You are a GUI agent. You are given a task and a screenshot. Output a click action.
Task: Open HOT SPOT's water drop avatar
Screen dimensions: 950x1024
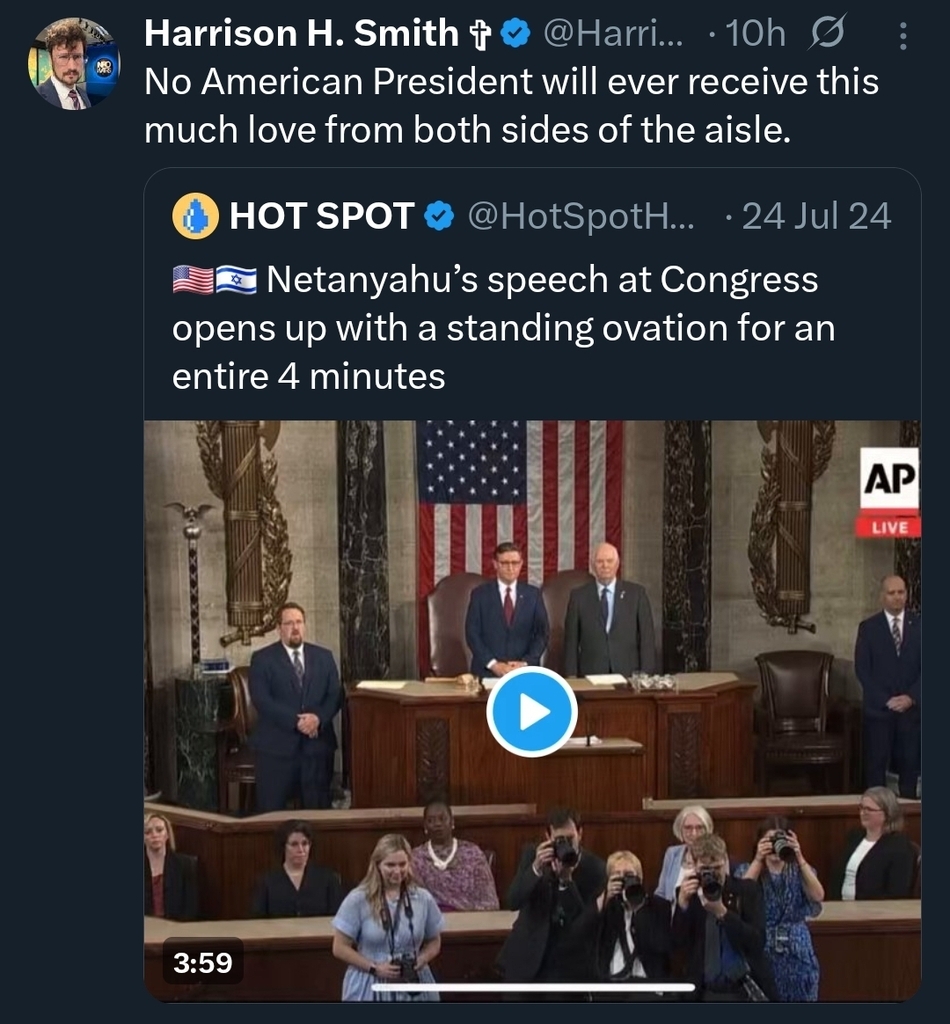click(195, 216)
